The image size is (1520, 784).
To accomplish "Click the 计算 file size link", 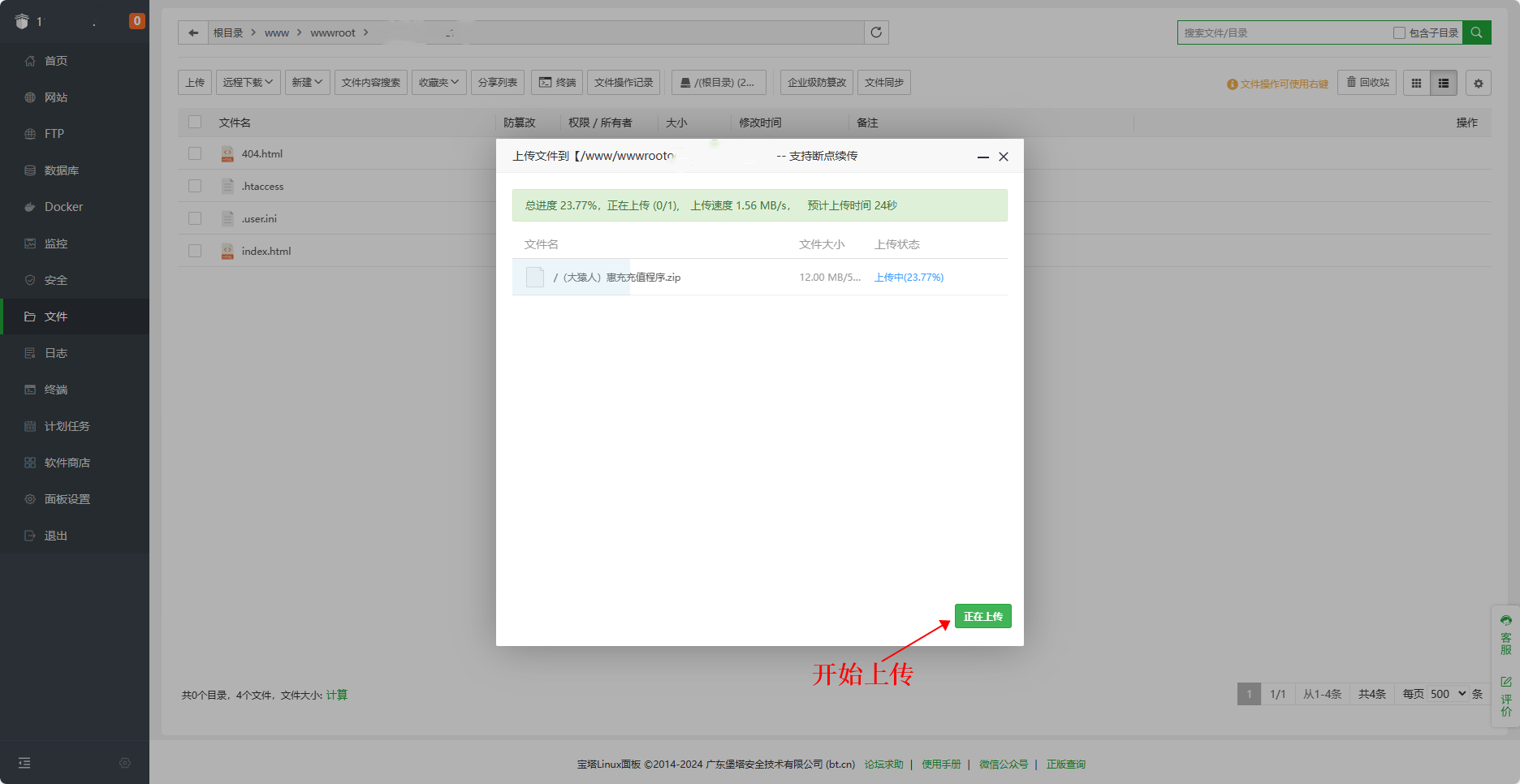I will coord(336,695).
